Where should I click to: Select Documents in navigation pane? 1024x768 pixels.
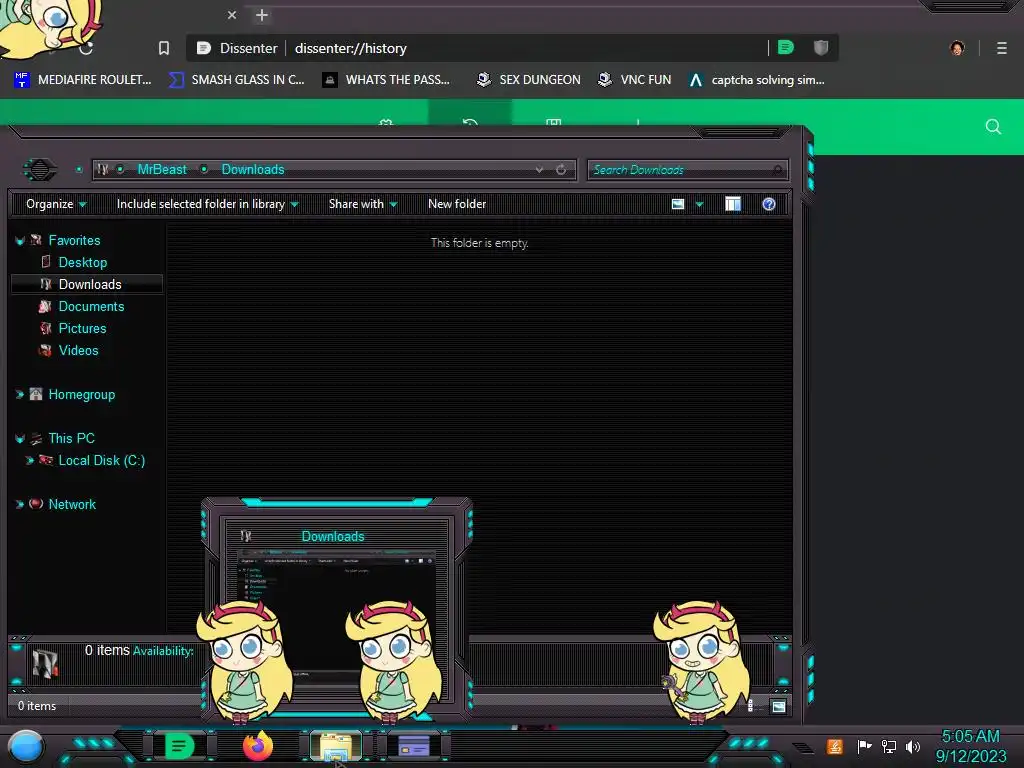pyautogui.click(x=91, y=306)
